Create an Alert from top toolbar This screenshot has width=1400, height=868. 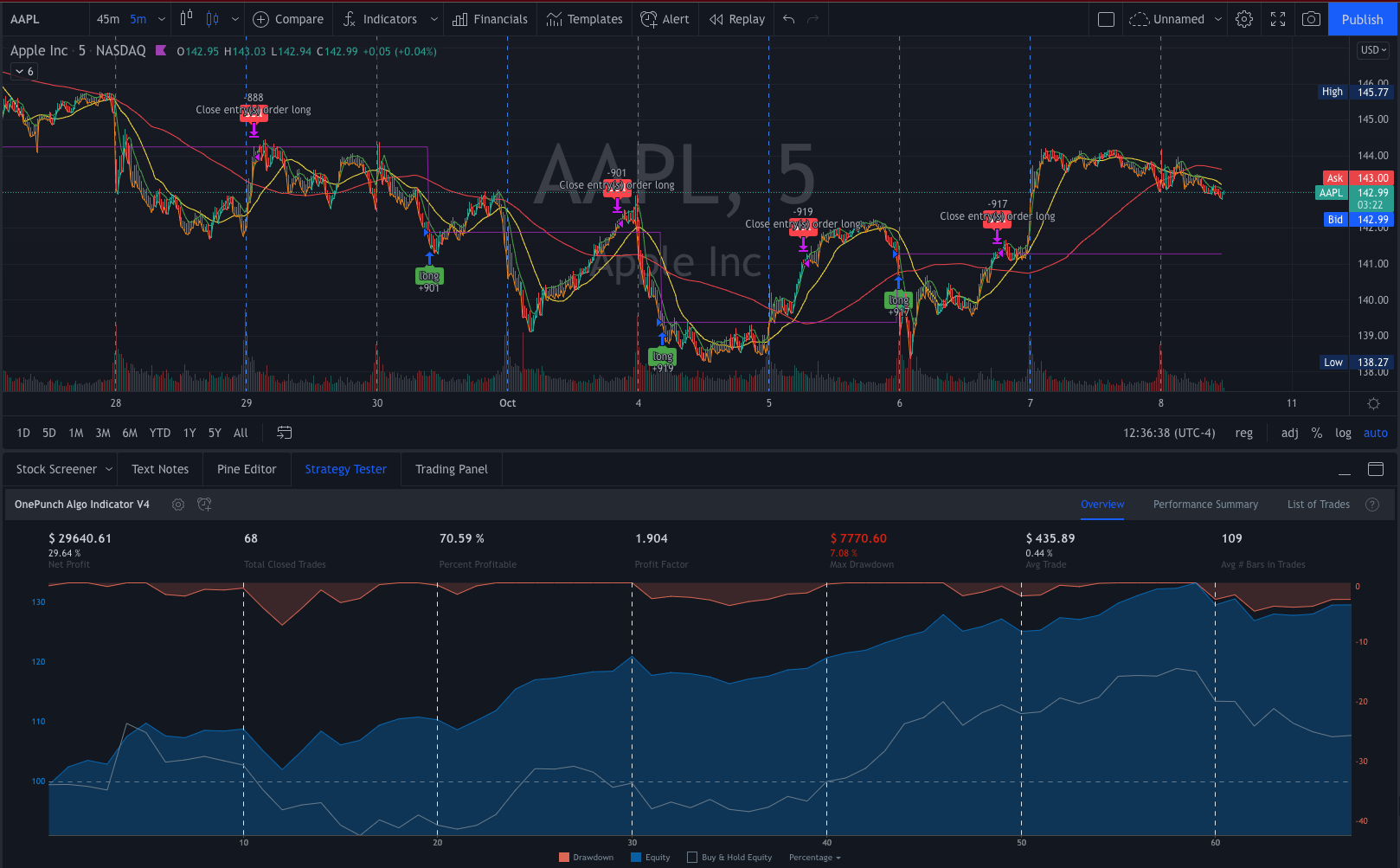click(x=665, y=19)
